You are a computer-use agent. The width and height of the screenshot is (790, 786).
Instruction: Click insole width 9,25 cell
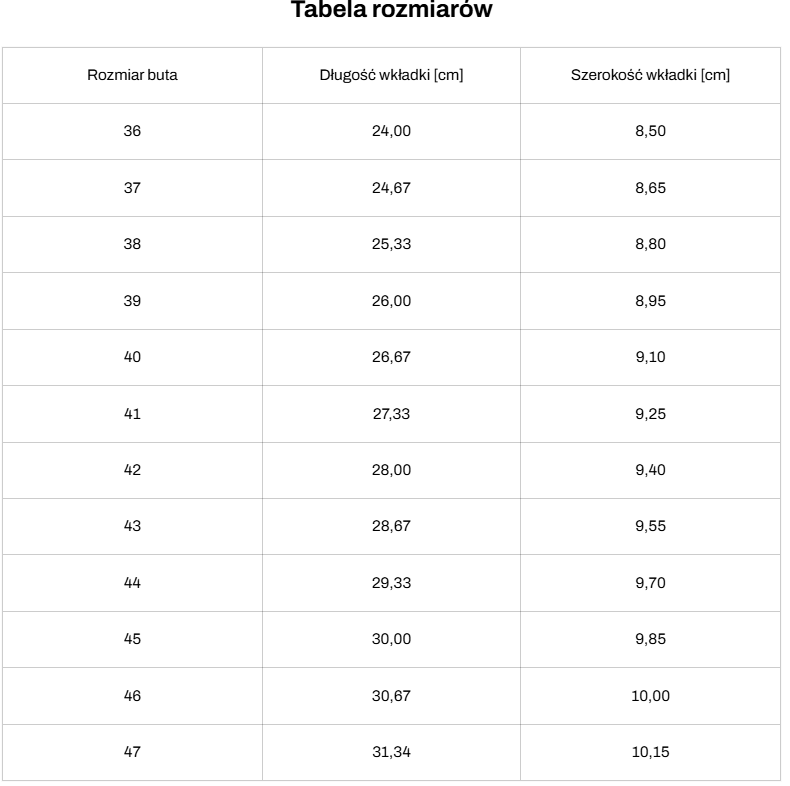(650, 414)
